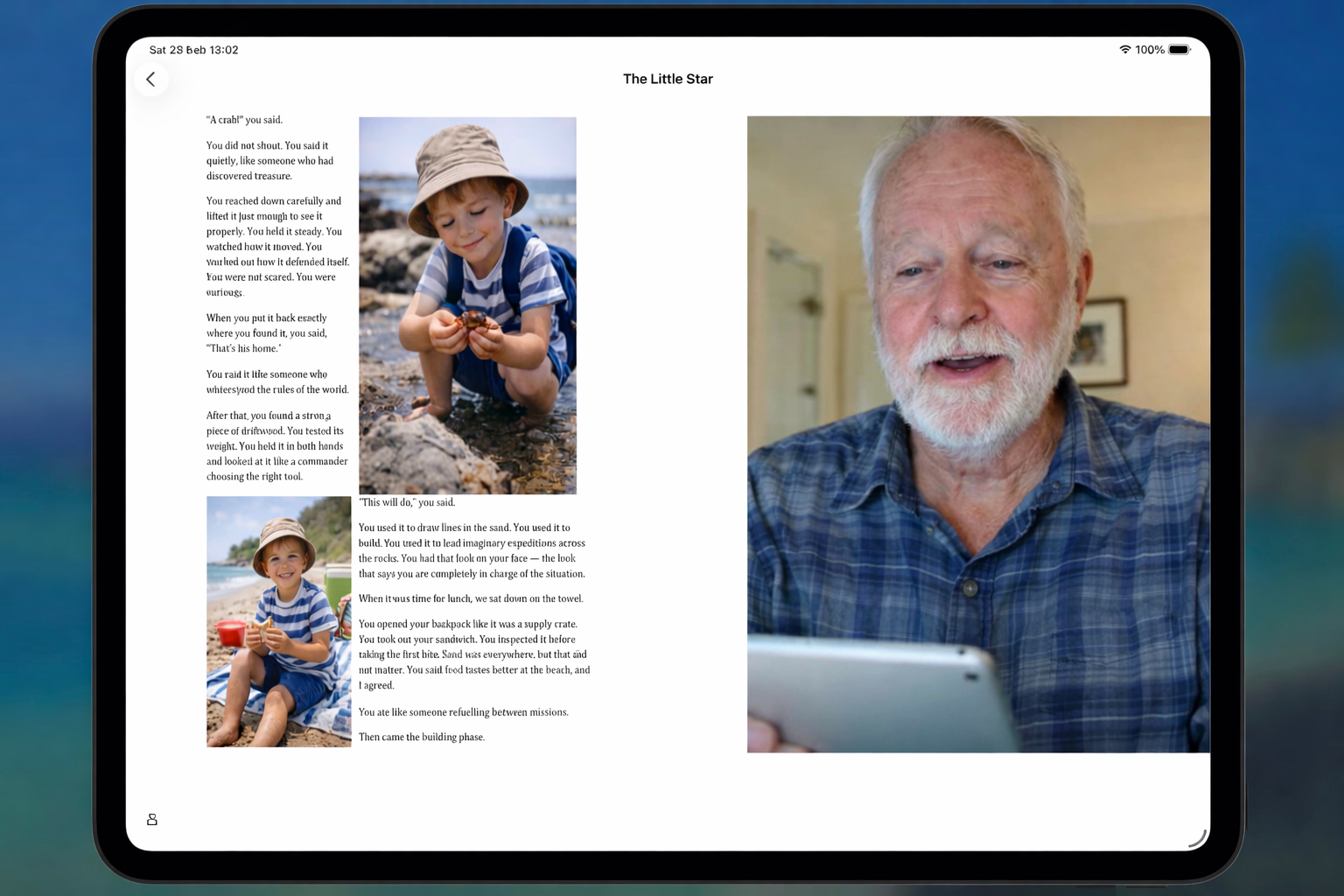Select the paragraph about the piece of driftwood
Viewport: 1344px width, 896px height.
[276, 446]
